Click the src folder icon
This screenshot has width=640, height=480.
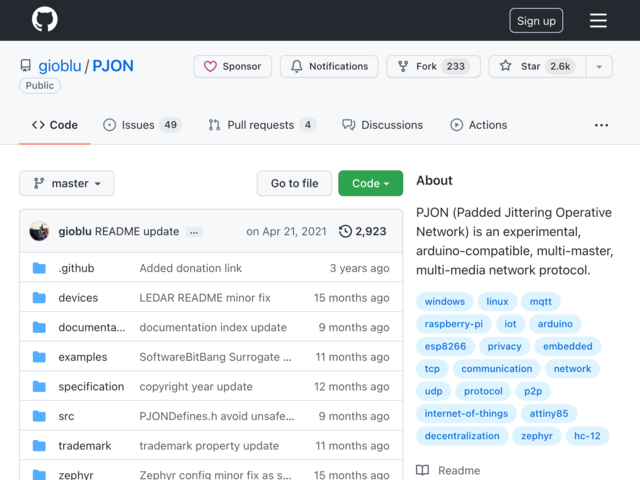point(39,416)
